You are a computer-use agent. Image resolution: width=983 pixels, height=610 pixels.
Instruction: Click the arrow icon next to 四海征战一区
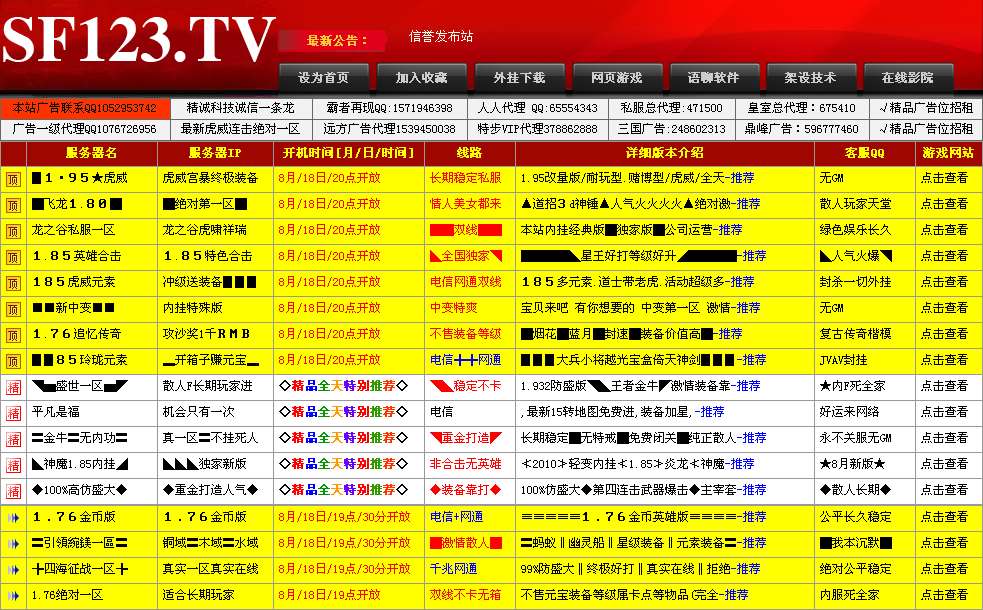pos(13,569)
